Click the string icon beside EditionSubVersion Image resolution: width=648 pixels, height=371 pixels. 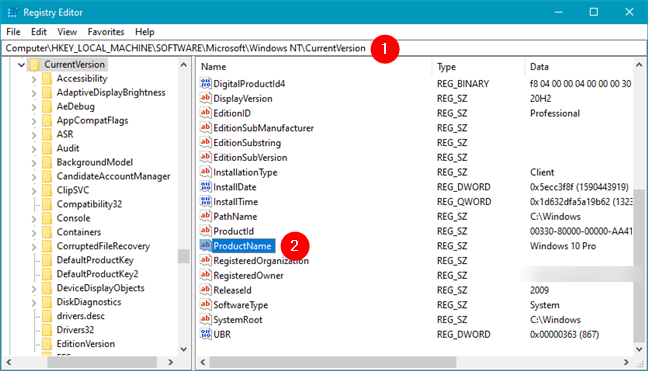pyautogui.click(x=205, y=157)
